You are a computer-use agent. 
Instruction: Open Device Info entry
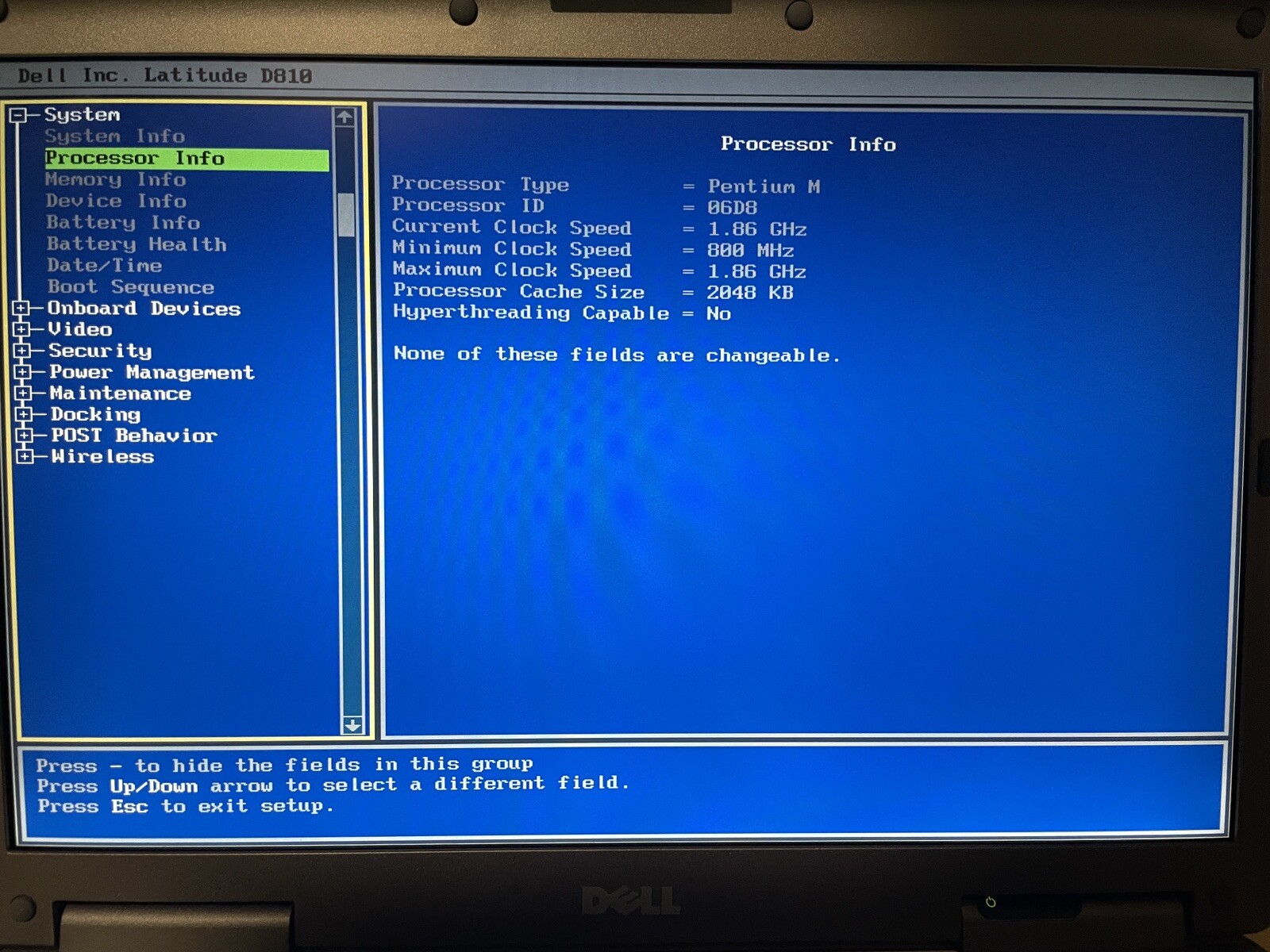coord(116,202)
